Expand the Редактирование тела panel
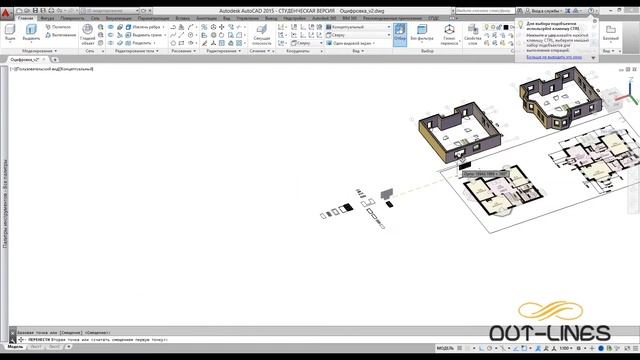Viewport: 640px width, 360px height. click(x=136, y=51)
